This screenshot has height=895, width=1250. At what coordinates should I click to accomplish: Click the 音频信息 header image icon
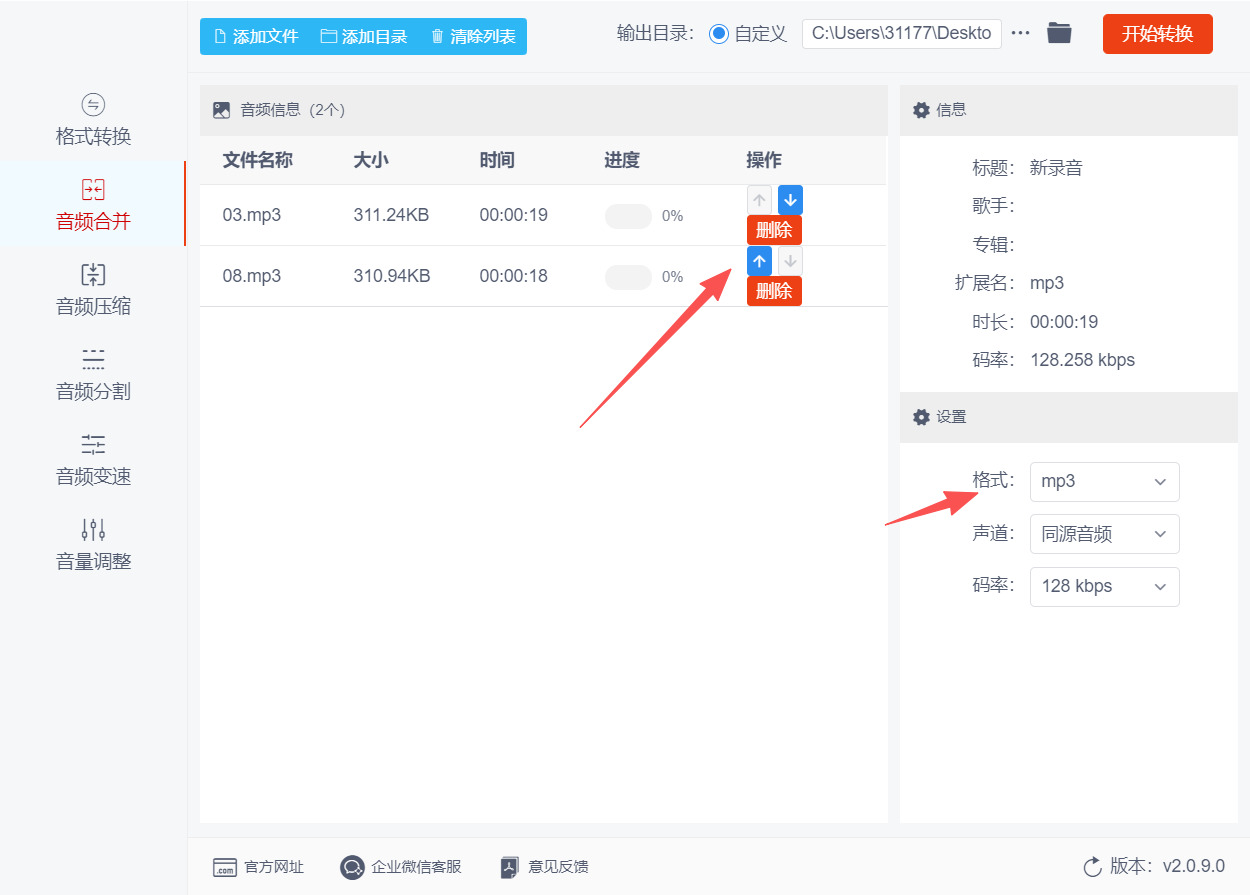point(222,110)
